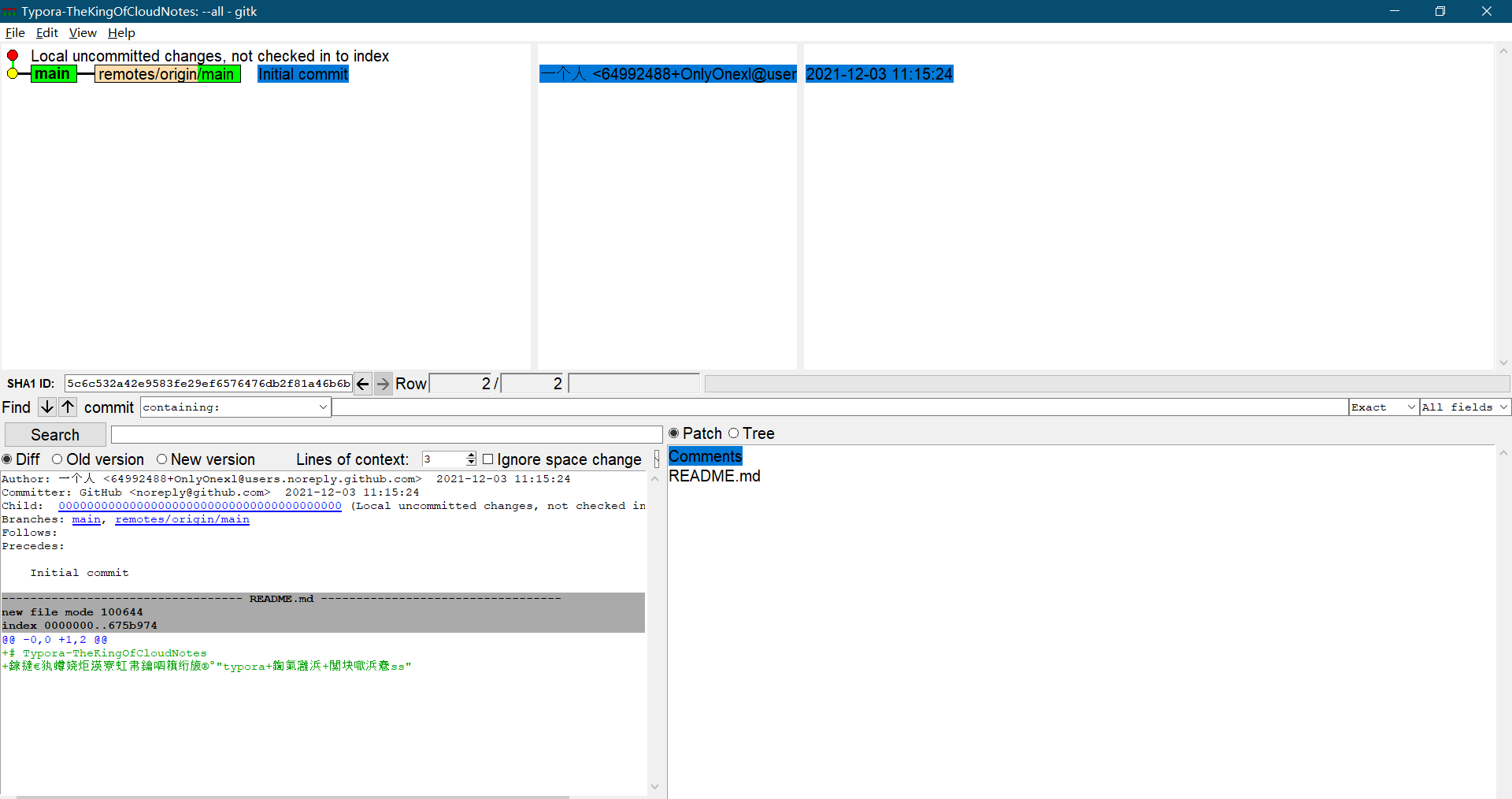Viewport: 1512px width, 799px height.
Task: Select Local uncommitted changes row
Action: point(209,56)
